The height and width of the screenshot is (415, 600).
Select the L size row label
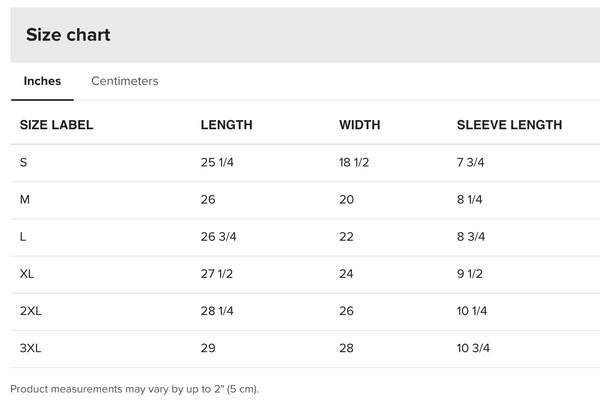coord(24,236)
